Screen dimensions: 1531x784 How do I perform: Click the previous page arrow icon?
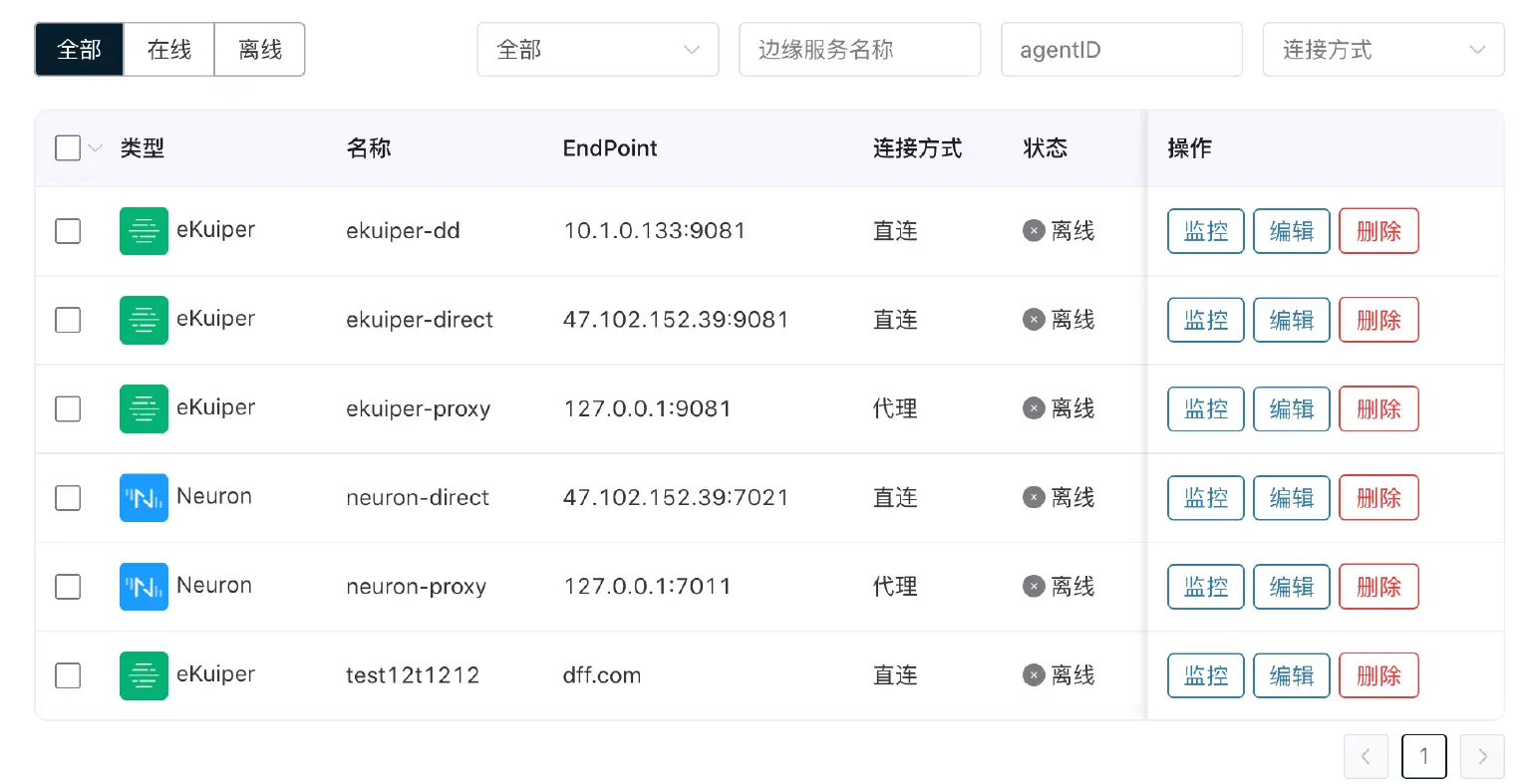[1366, 756]
